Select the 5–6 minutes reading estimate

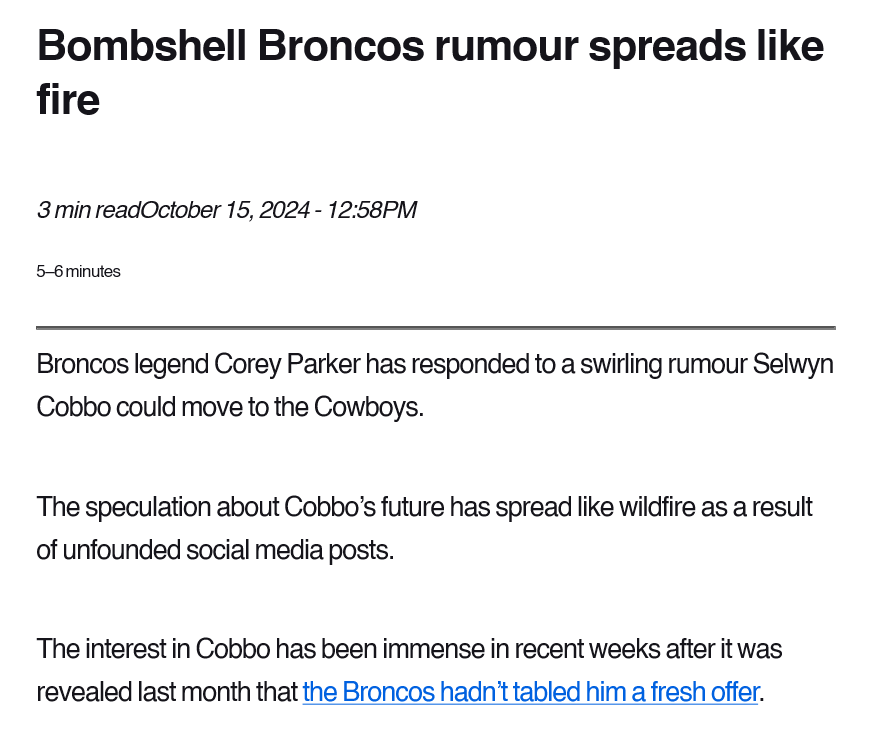pyautogui.click(x=78, y=272)
